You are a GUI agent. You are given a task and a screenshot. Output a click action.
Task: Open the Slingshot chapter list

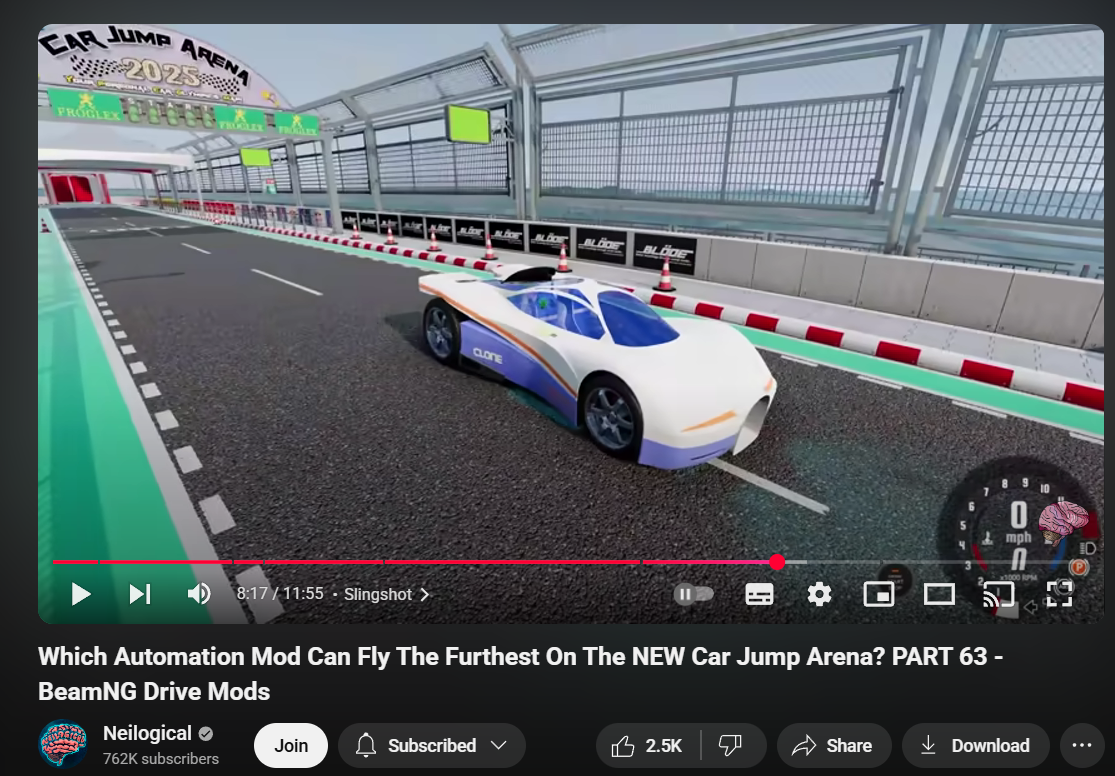(386, 594)
